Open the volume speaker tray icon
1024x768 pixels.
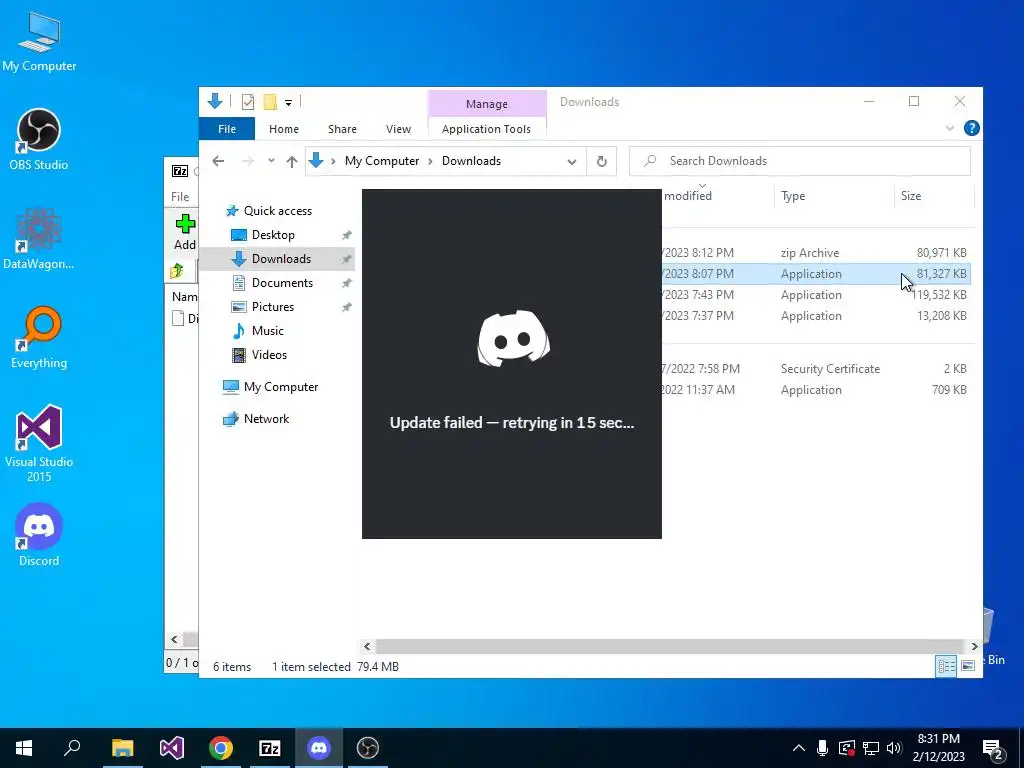click(894, 748)
